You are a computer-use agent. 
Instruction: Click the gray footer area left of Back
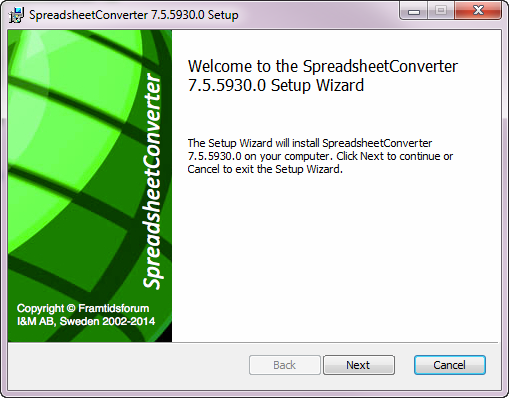click(x=128, y=365)
